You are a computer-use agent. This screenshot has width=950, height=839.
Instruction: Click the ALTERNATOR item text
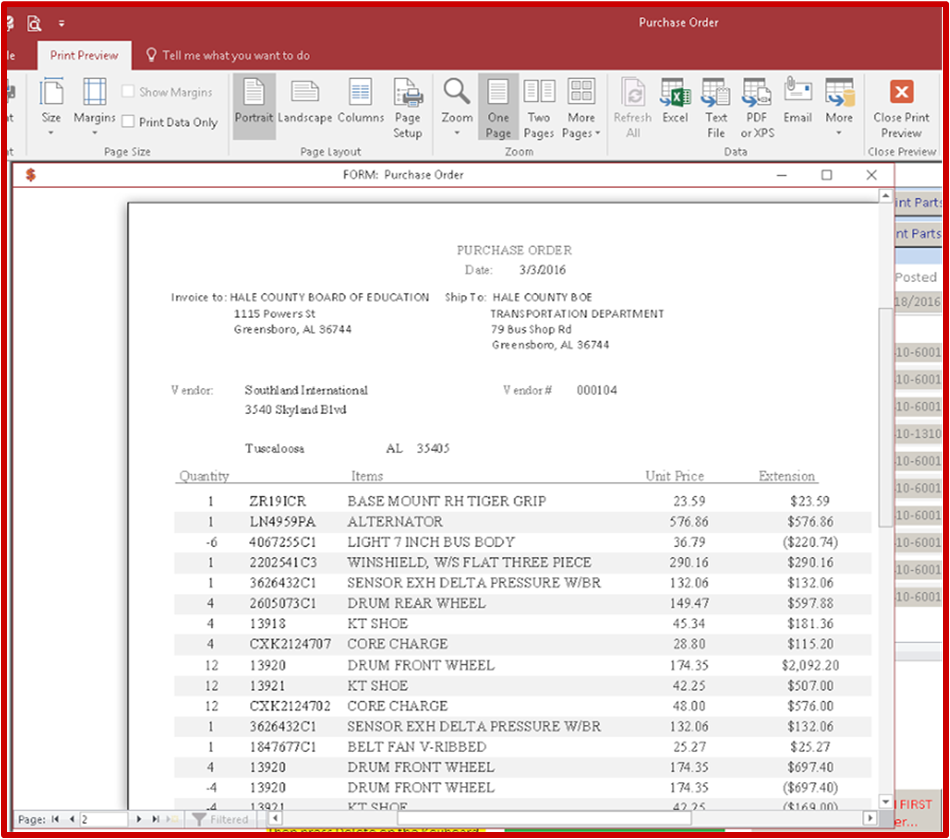click(394, 522)
